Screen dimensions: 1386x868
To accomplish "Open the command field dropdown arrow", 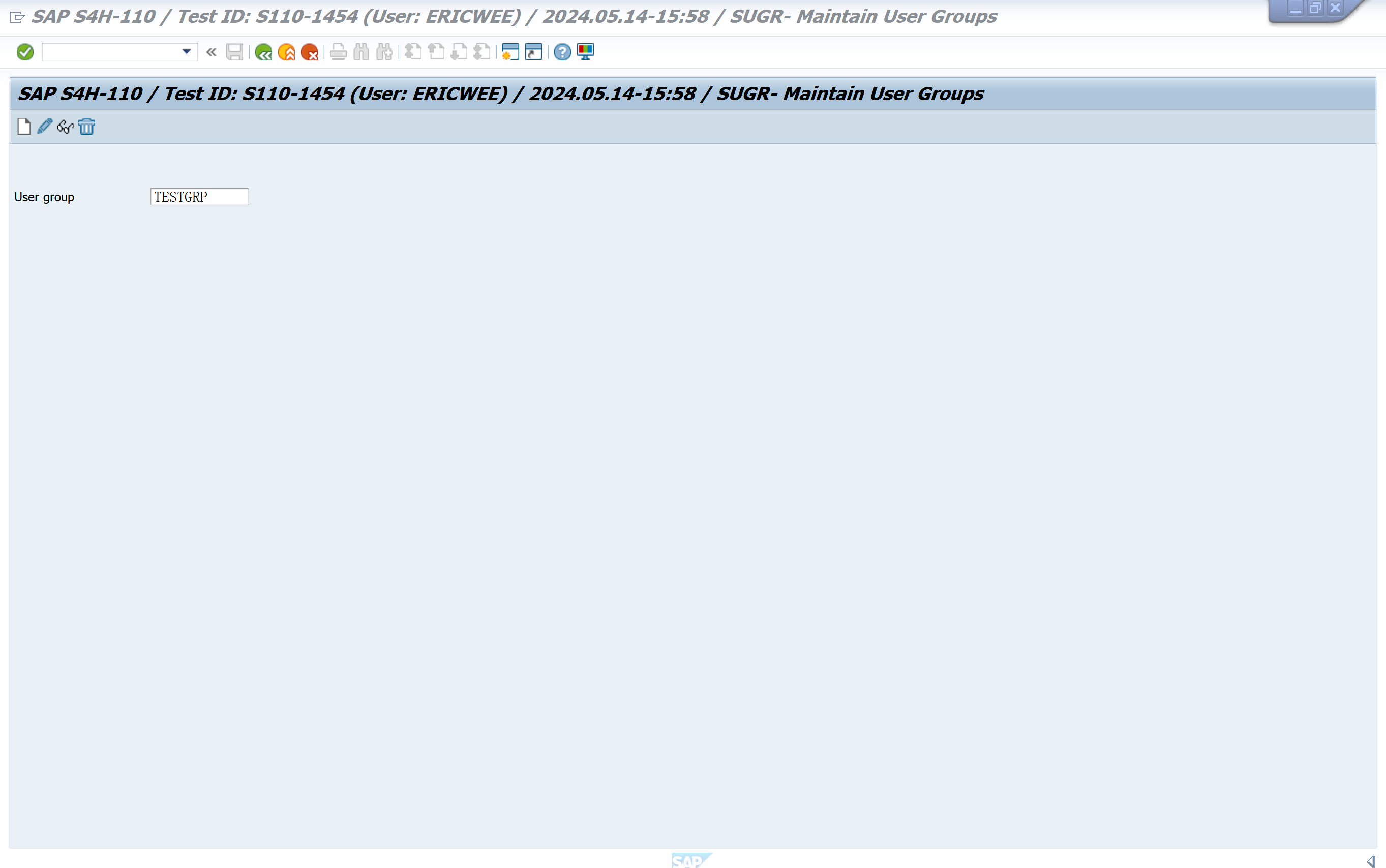I will tap(187, 52).
